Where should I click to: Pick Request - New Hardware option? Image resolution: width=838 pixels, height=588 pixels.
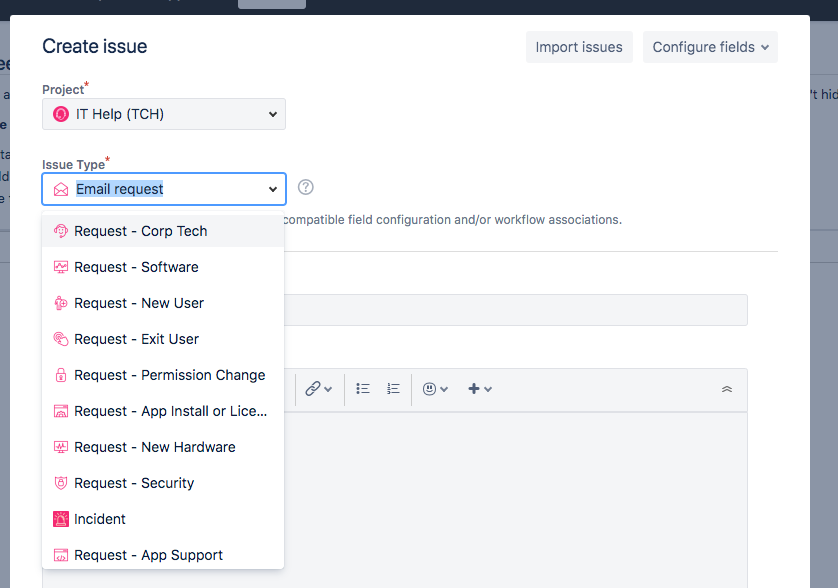[x=163, y=447]
